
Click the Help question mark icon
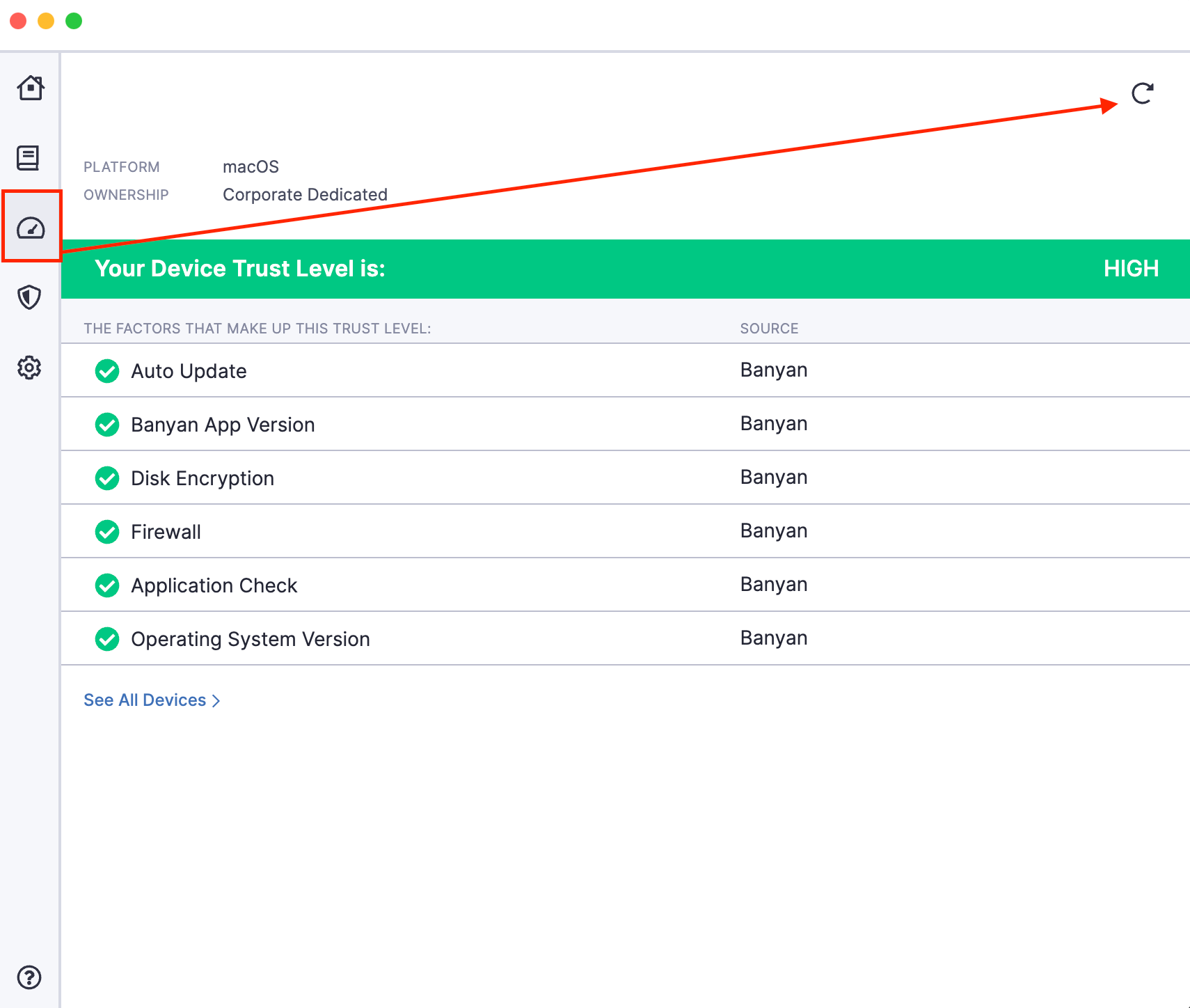(29, 977)
